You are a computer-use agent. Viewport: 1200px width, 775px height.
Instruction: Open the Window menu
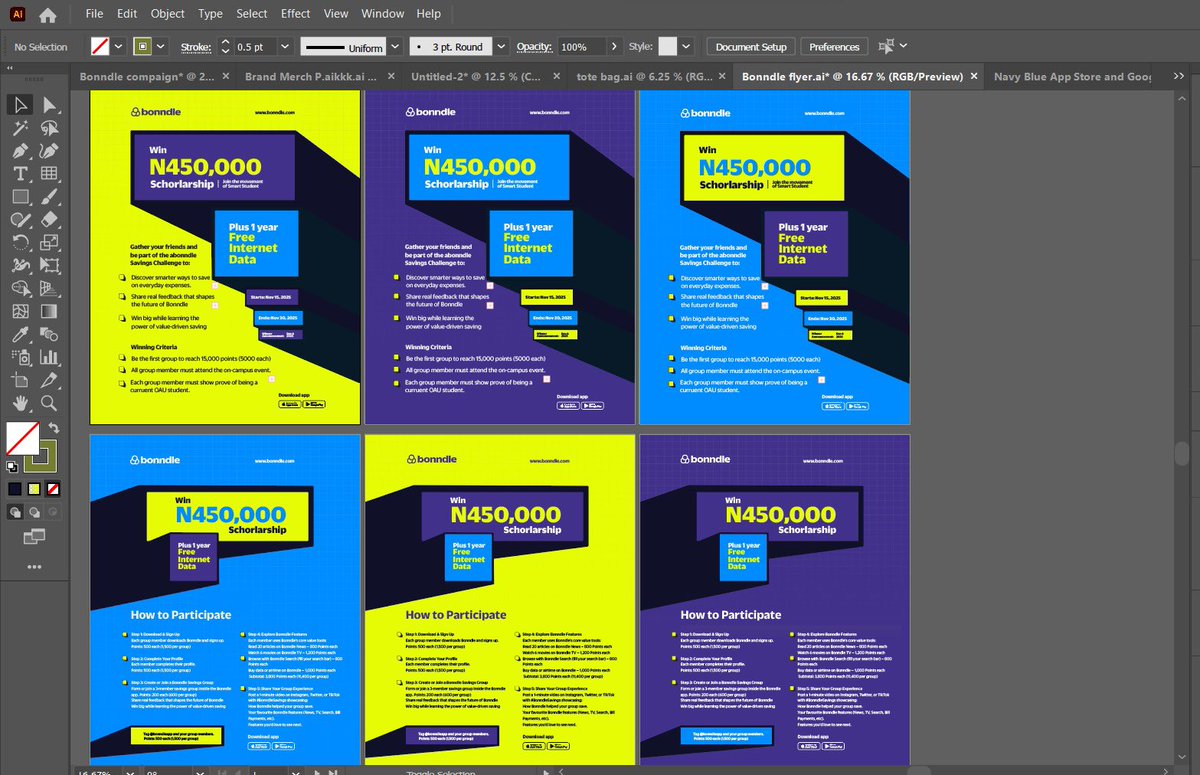tap(382, 14)
